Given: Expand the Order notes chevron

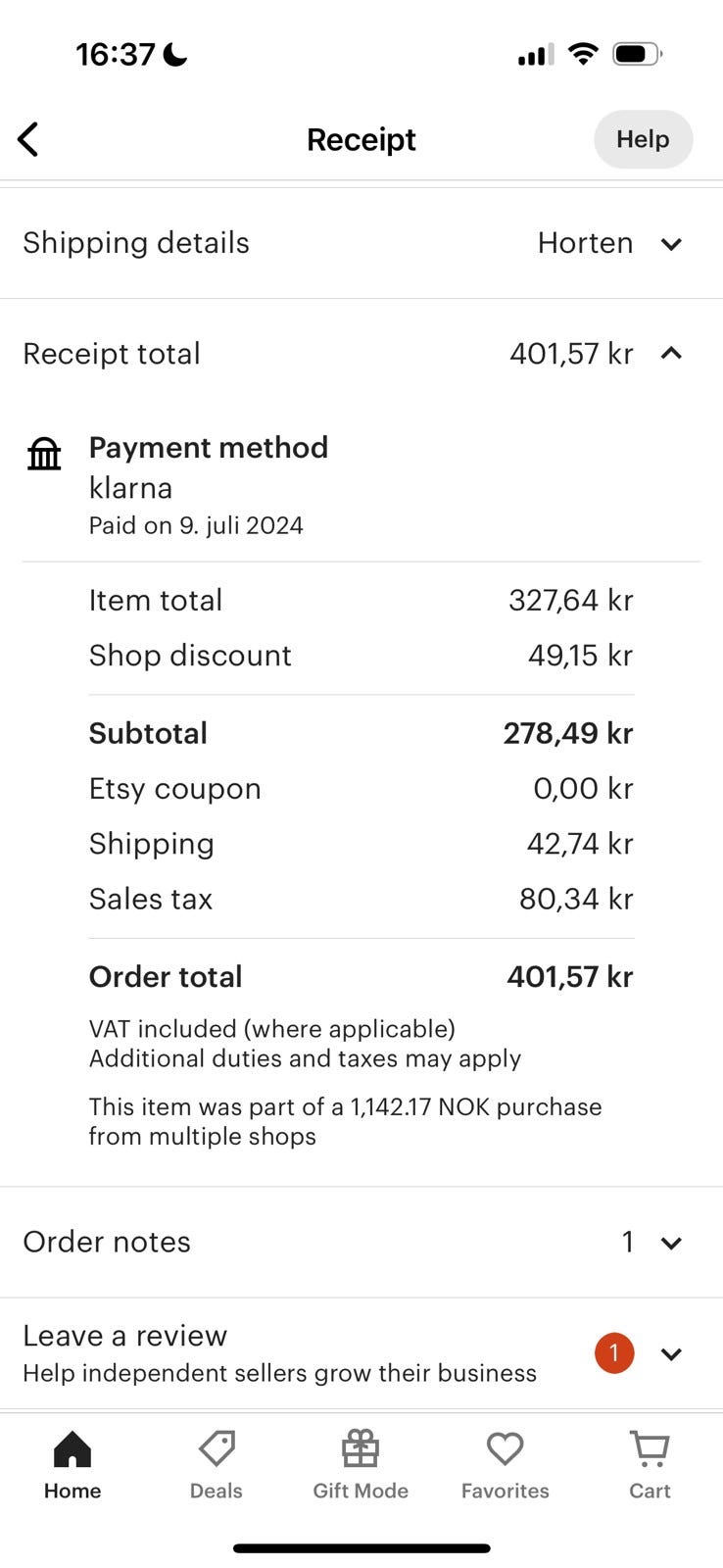Looking at the screenshot, I should tap(671, 1243).
